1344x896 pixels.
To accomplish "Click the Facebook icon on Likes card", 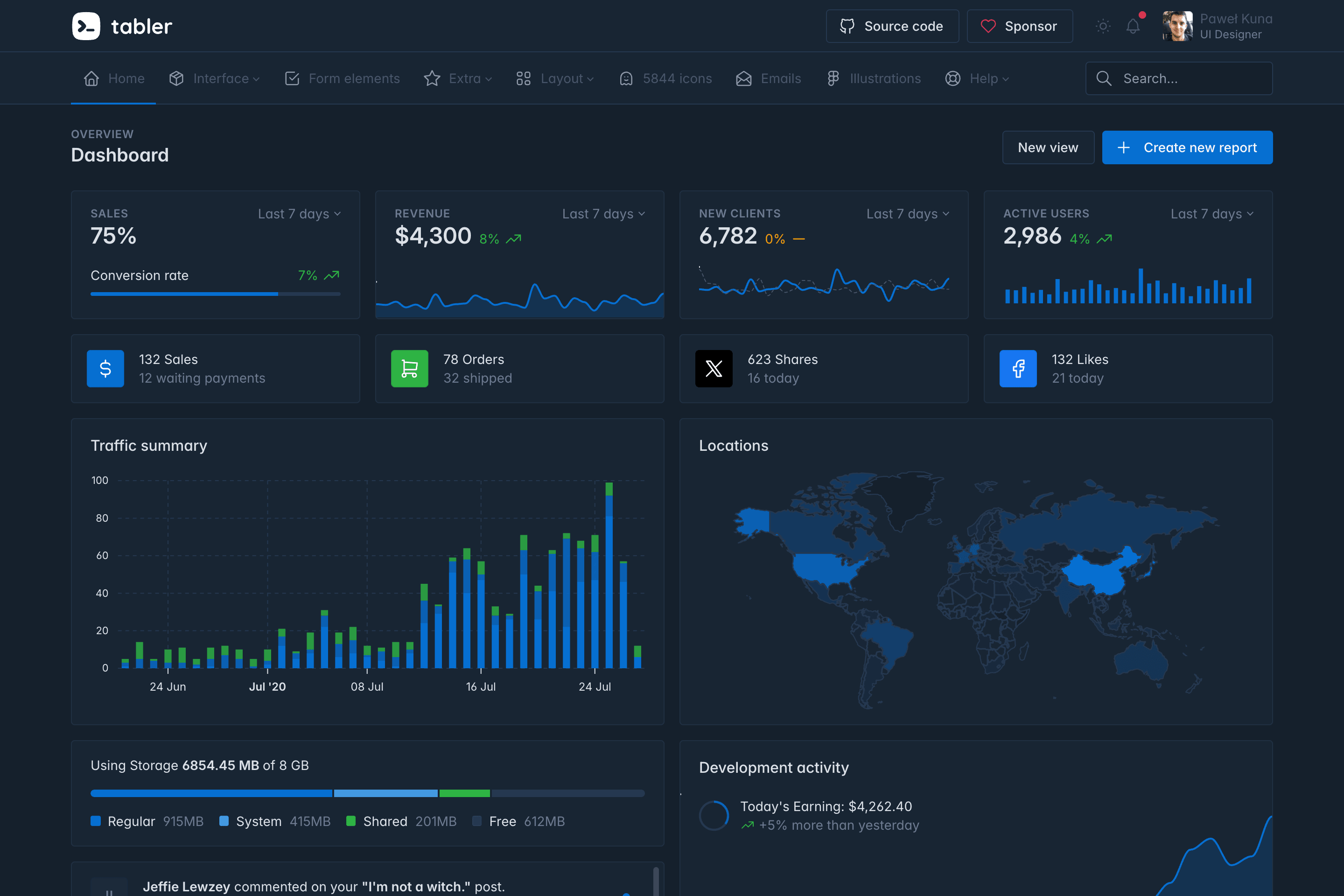I will (x=1018, y=369).
